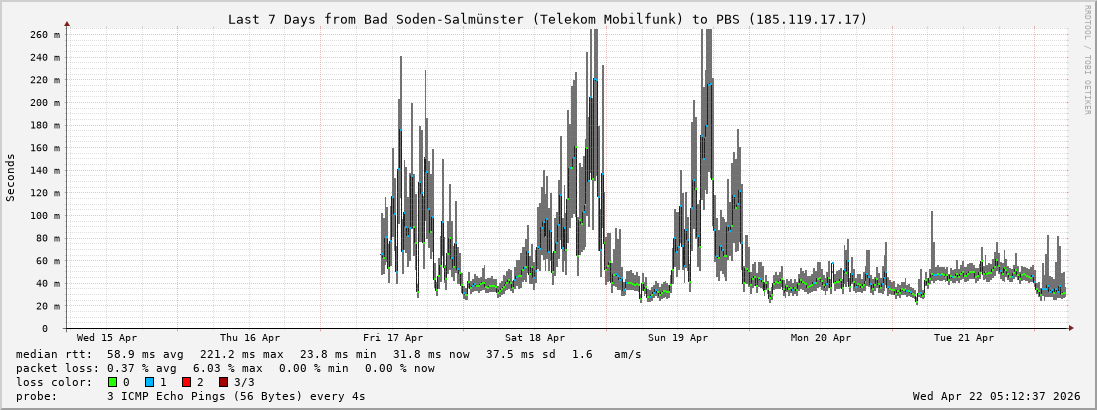The height and width of the screenshot is (410, 1097).
Task: Select the Sat 18 Apr date label
Action: (x=535, y=338)
